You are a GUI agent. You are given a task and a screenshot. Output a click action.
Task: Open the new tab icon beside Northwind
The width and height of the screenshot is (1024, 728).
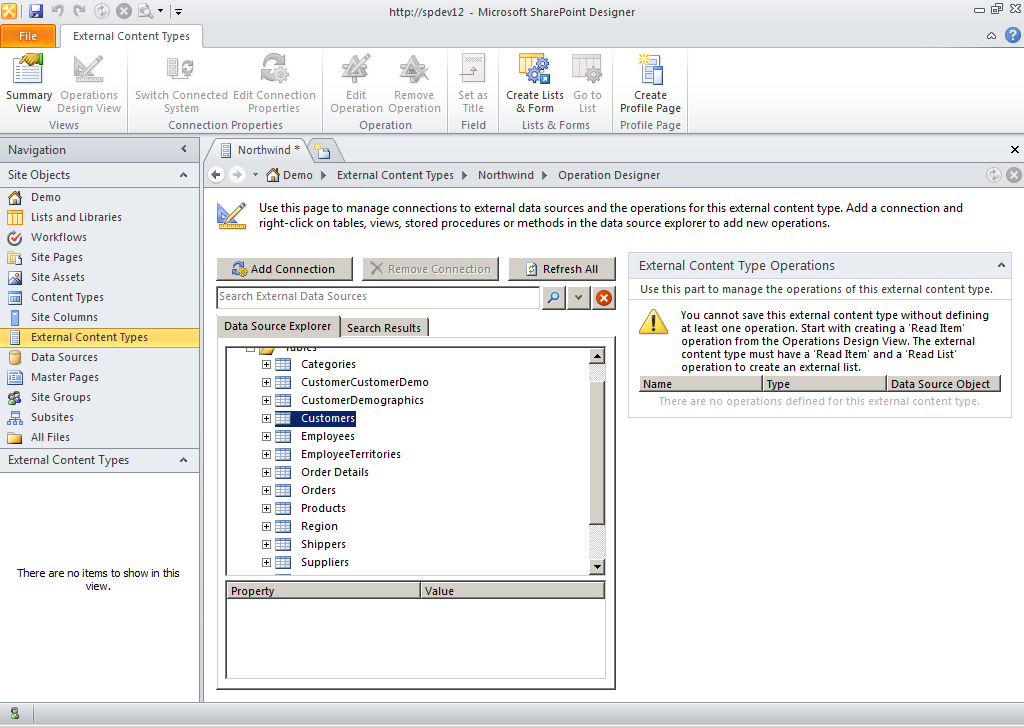pyautogui.click(x=322, y=150)
